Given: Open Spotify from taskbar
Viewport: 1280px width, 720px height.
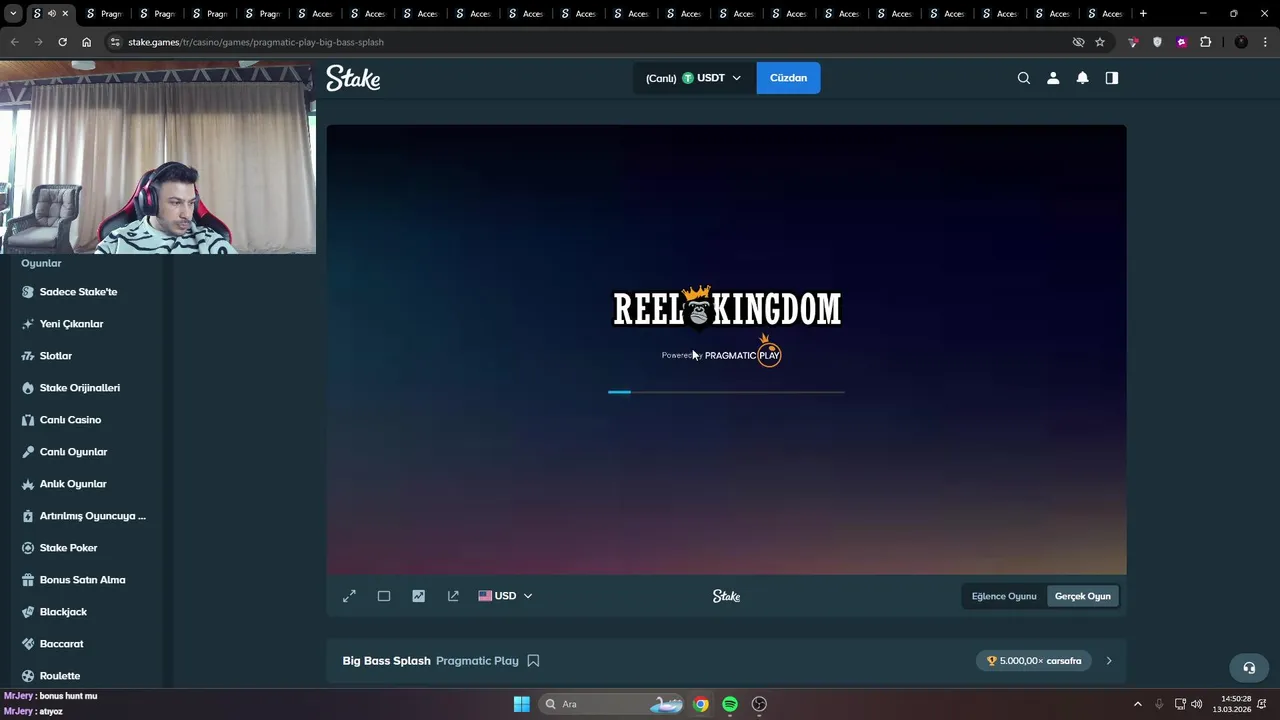Looking at the screenshot, I should pos(730,704).
